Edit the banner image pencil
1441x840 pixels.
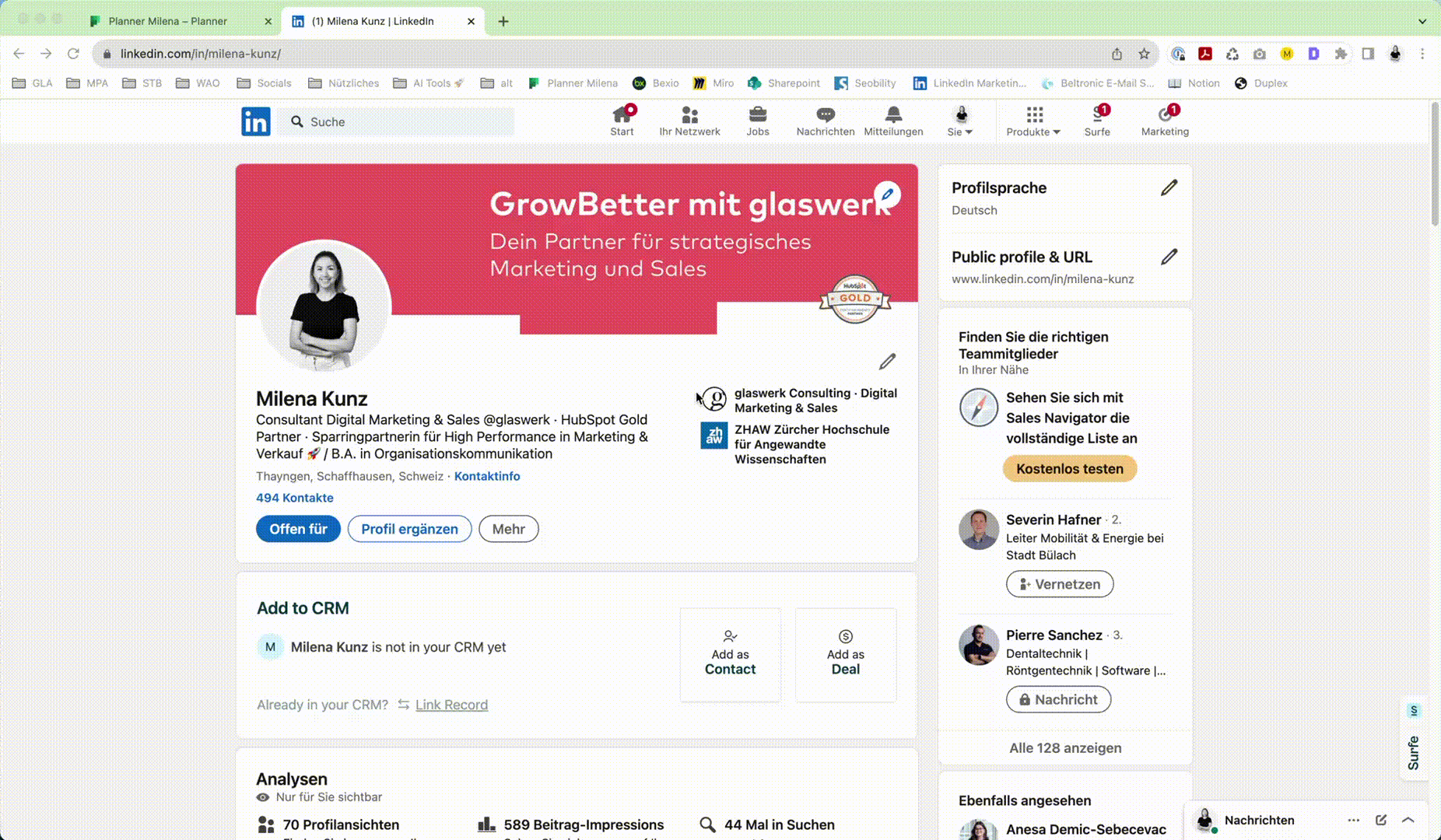click(x=887, y=194)
